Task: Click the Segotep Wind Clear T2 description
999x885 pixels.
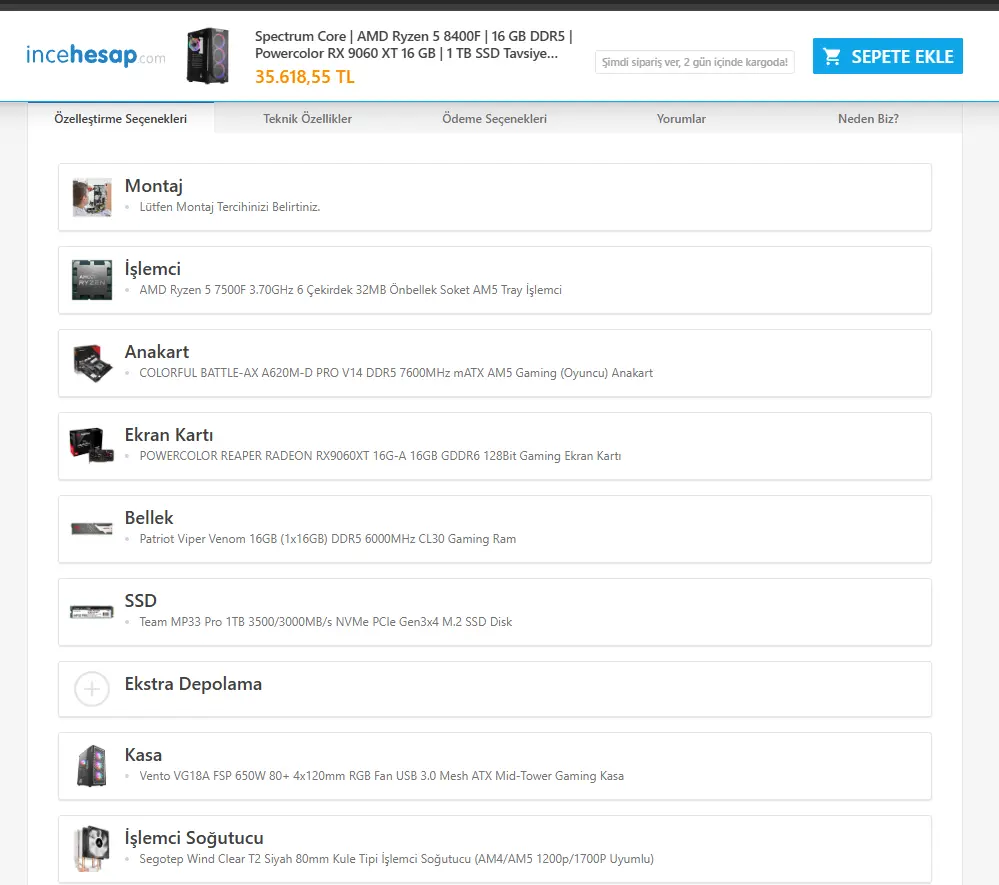Action: click(396, 859)
